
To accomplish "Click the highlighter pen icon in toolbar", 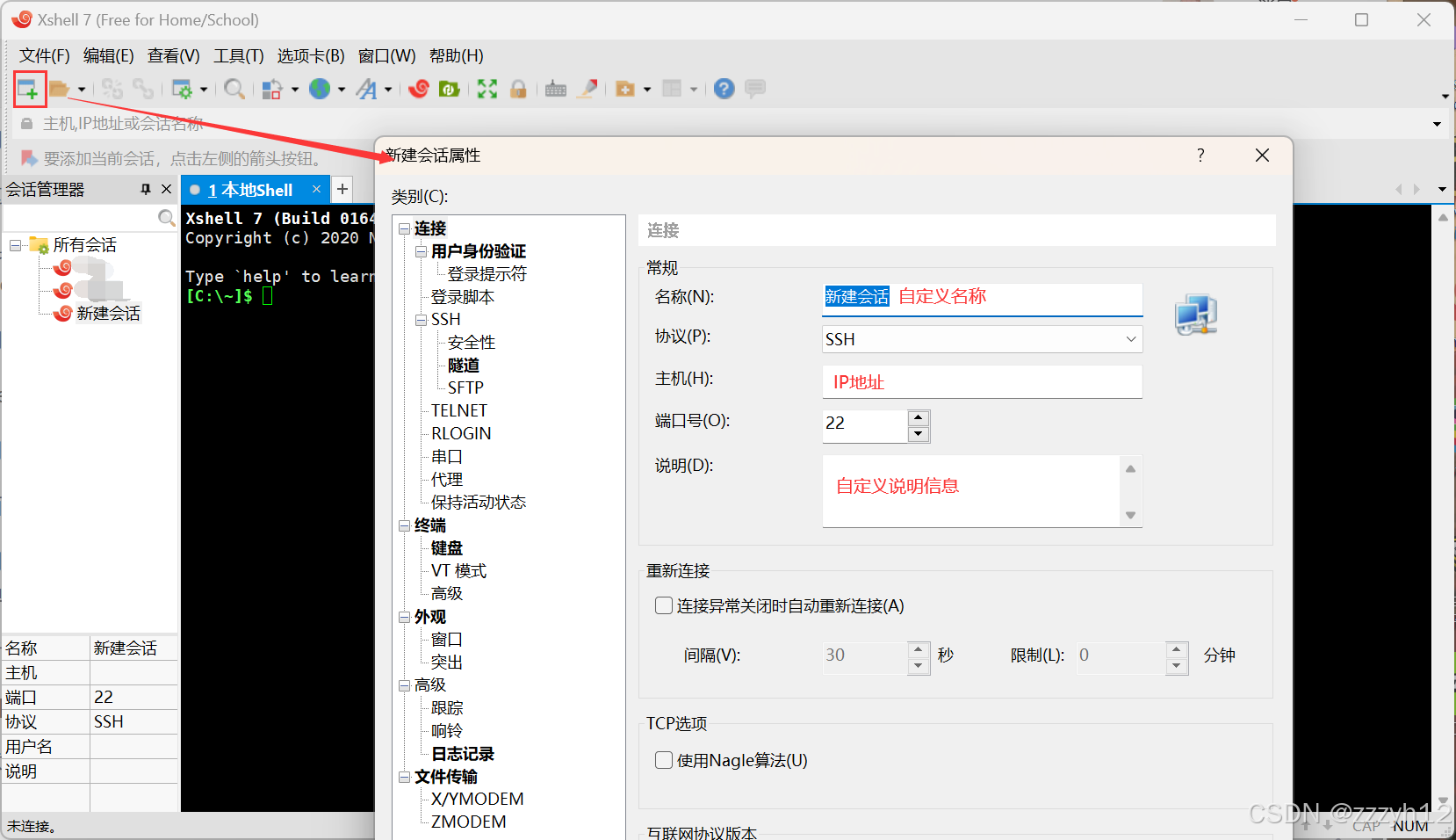I will (x=587, y=89).
